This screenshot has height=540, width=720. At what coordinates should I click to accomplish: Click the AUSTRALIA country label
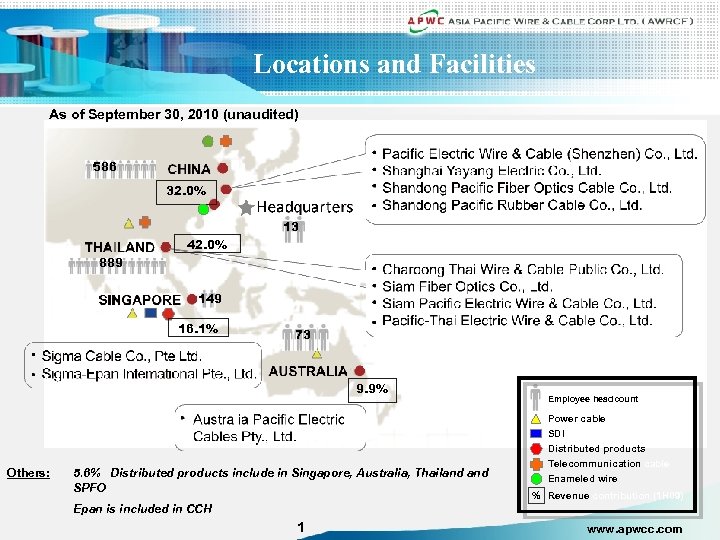308,371
